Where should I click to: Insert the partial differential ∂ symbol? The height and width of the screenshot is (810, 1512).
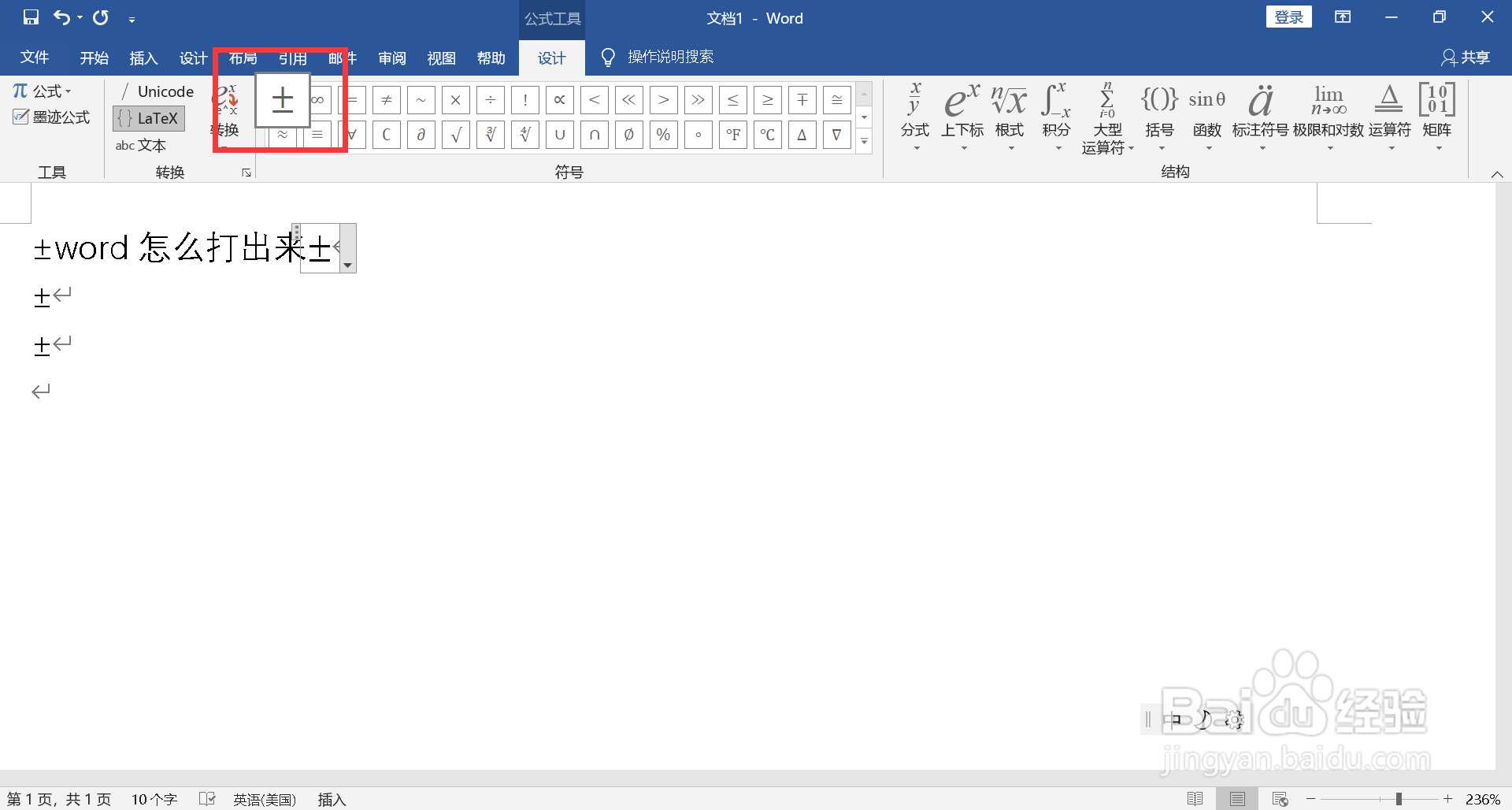(x=421, y=135)
